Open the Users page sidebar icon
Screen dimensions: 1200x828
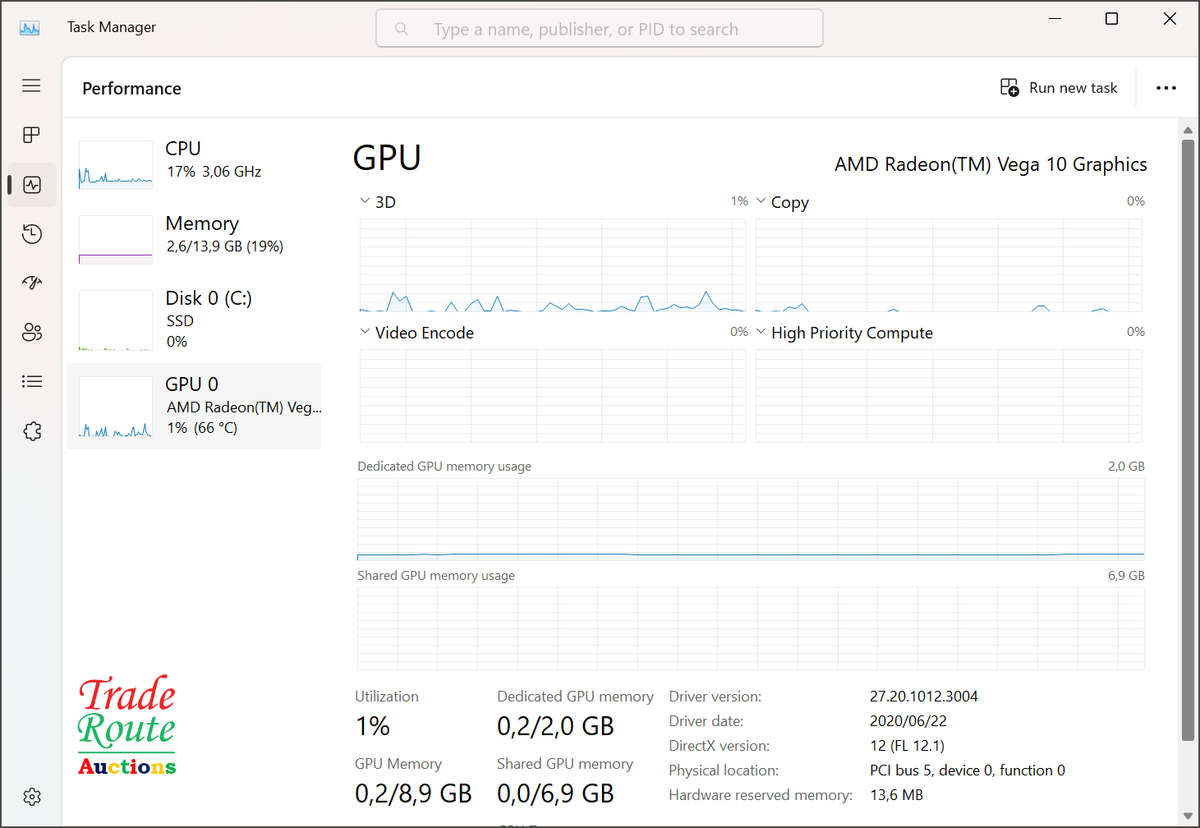click(x=32, y=332)
